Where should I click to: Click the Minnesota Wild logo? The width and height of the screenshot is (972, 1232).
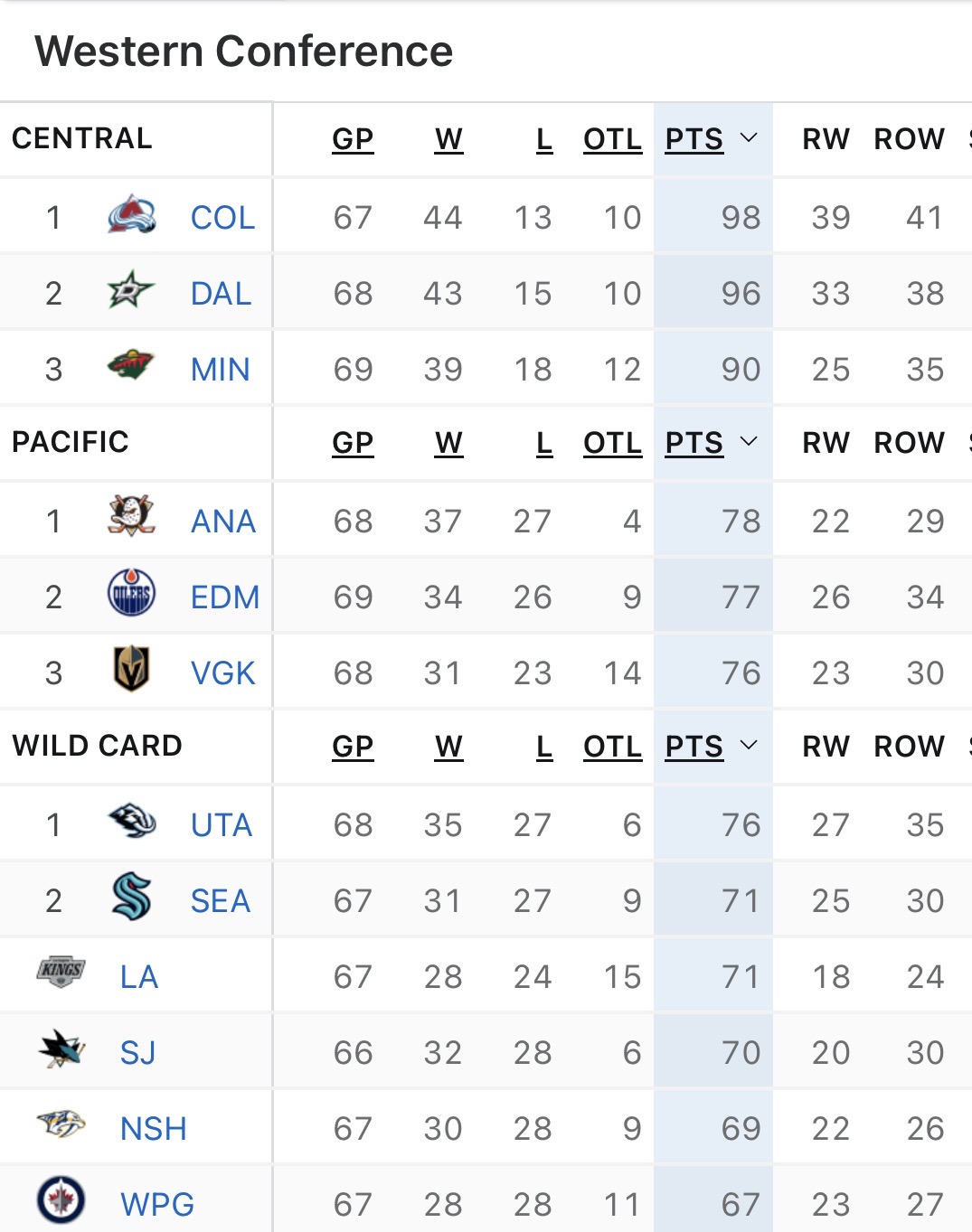(x=131, y=366)
